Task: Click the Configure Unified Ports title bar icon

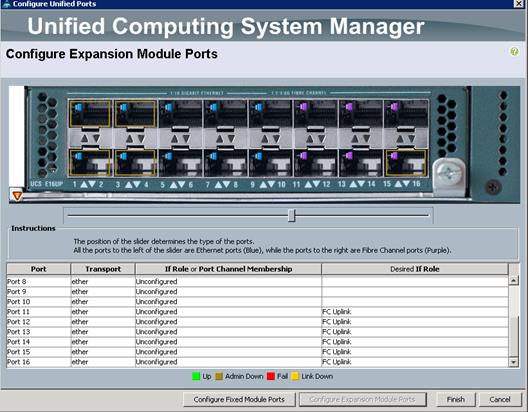Action: [x=6, y=4]
